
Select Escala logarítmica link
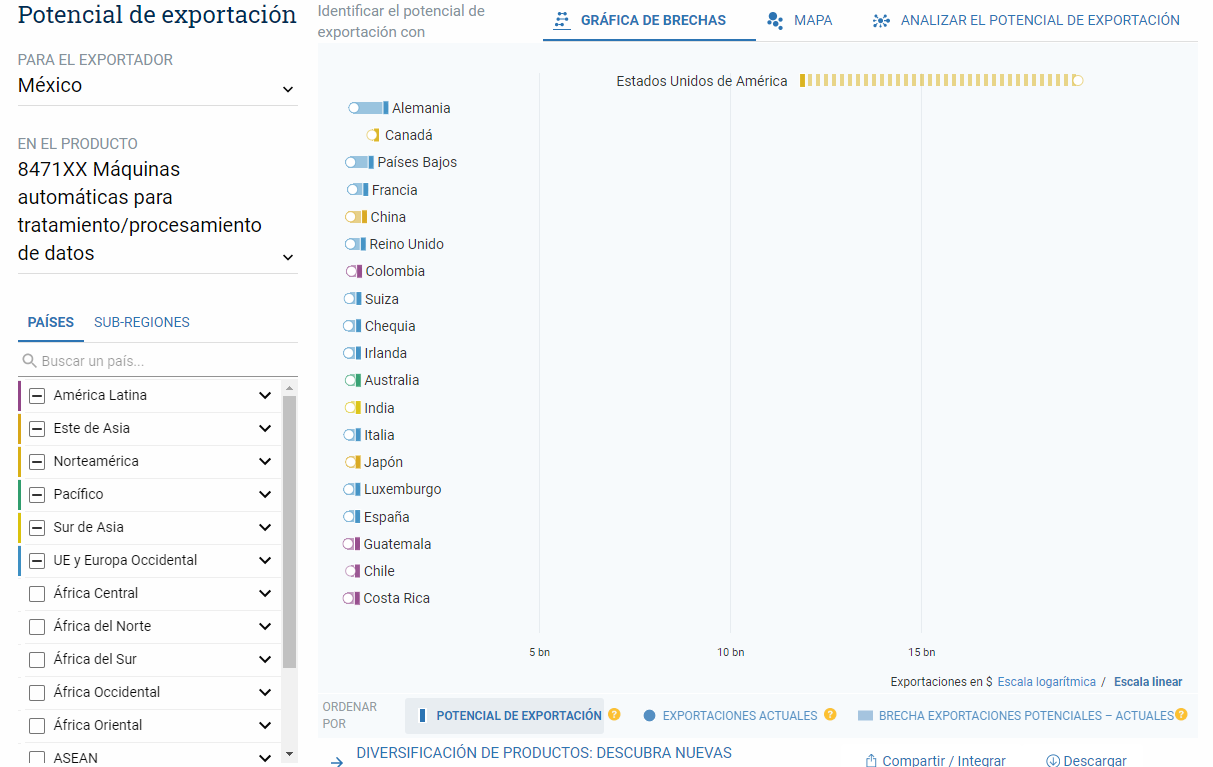(x=1046, y=682)
